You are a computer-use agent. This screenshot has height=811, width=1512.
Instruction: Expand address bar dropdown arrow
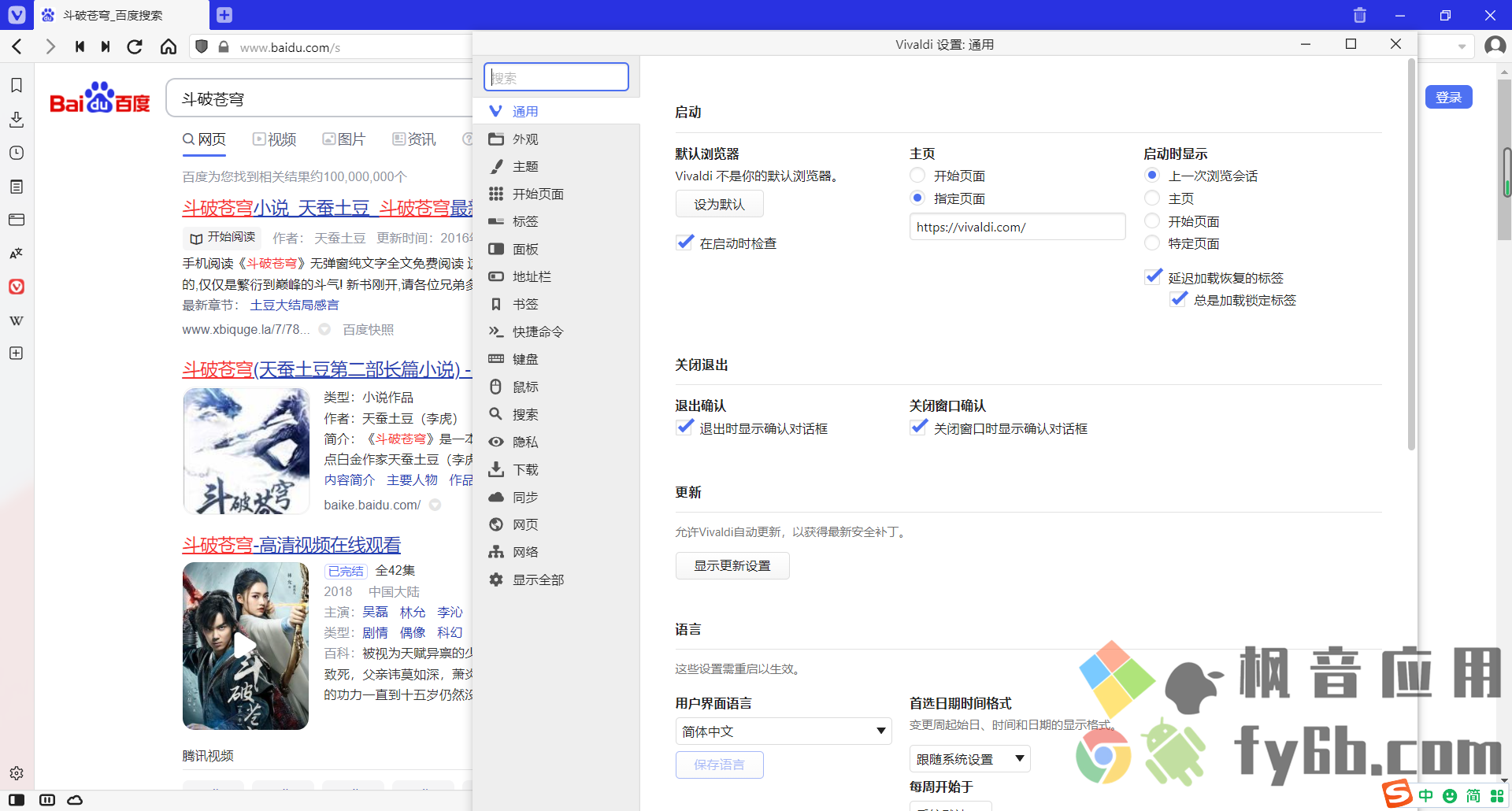click(1462, 47)
